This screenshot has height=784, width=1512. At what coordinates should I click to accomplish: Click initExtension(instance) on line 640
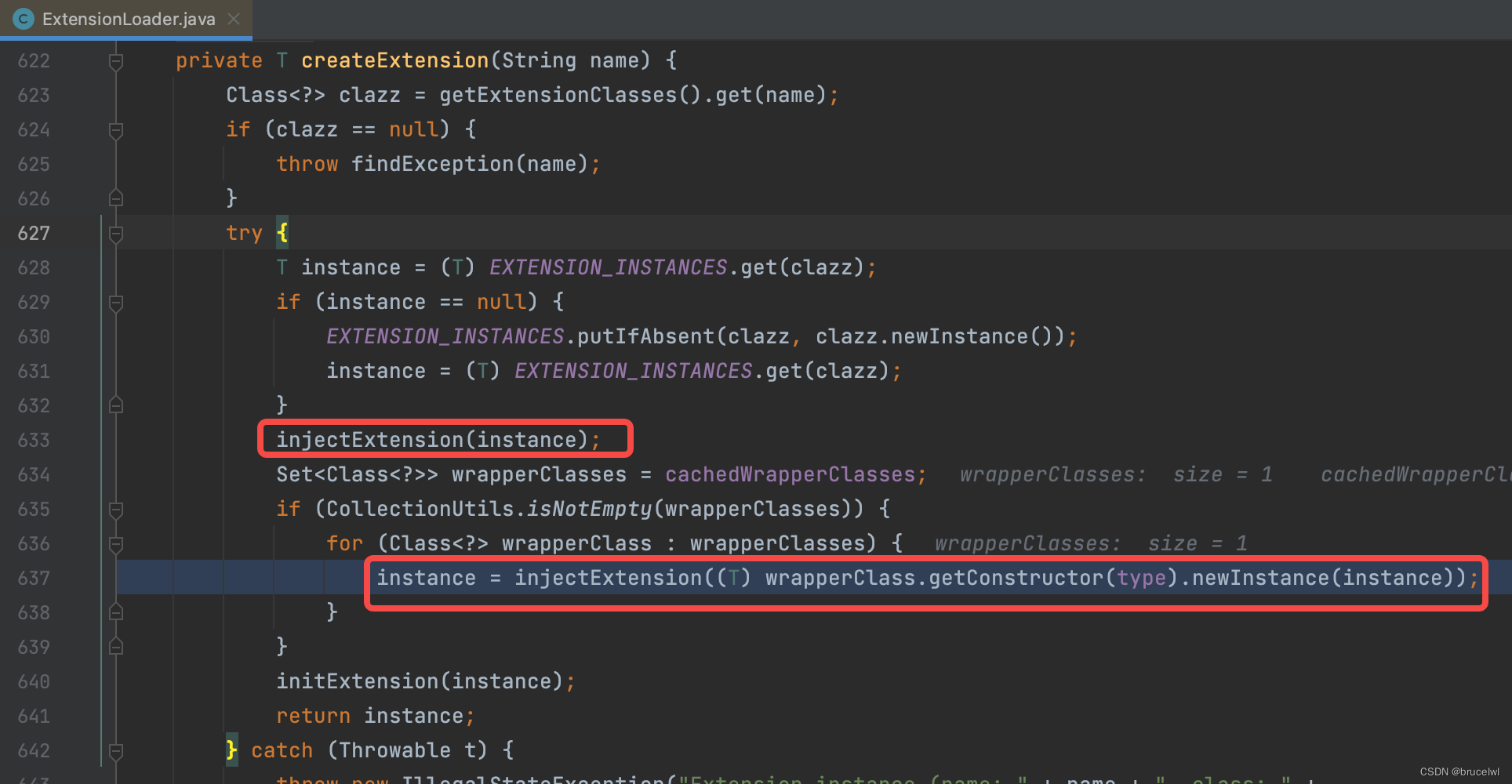pyautogui.click(x=420, y=681)
